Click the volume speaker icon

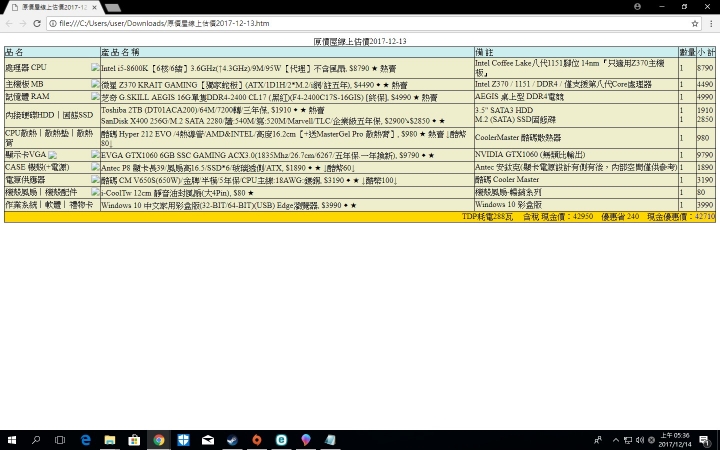[640, 440]
